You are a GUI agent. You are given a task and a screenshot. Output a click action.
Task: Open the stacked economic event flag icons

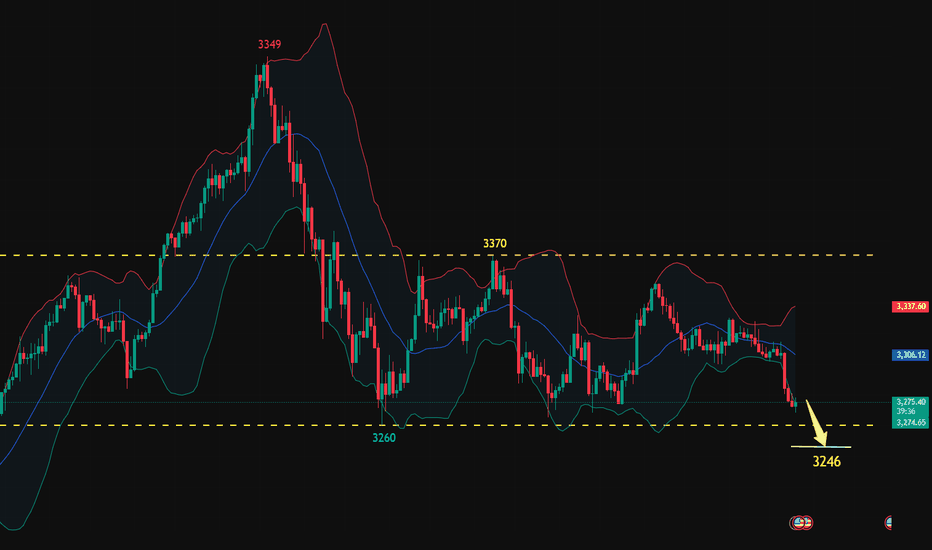pos(801,523)
